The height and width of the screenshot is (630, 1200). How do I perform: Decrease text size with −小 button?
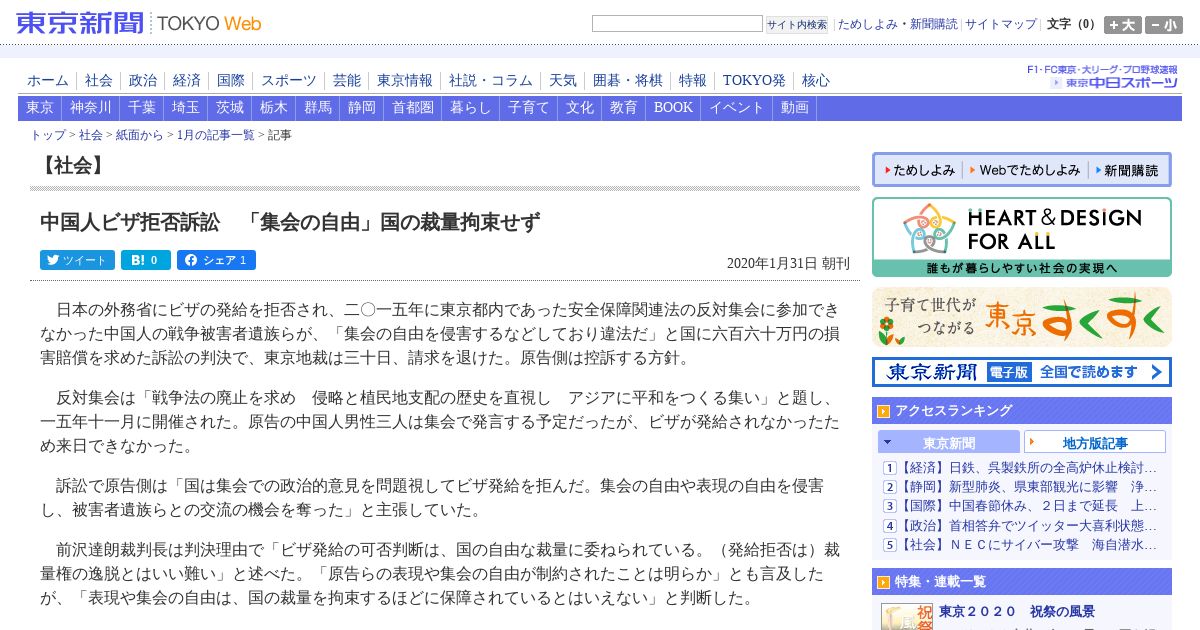point(1164,25)
